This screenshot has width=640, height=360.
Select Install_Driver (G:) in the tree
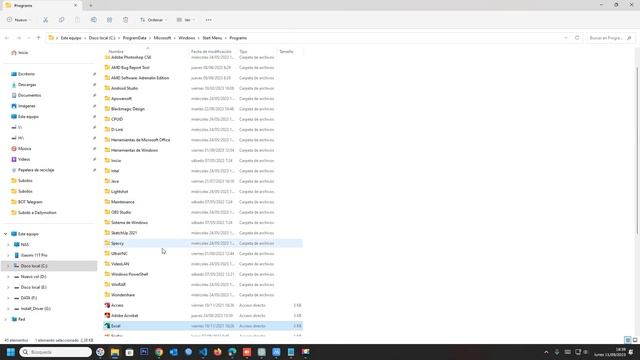[x=36, y=309]
